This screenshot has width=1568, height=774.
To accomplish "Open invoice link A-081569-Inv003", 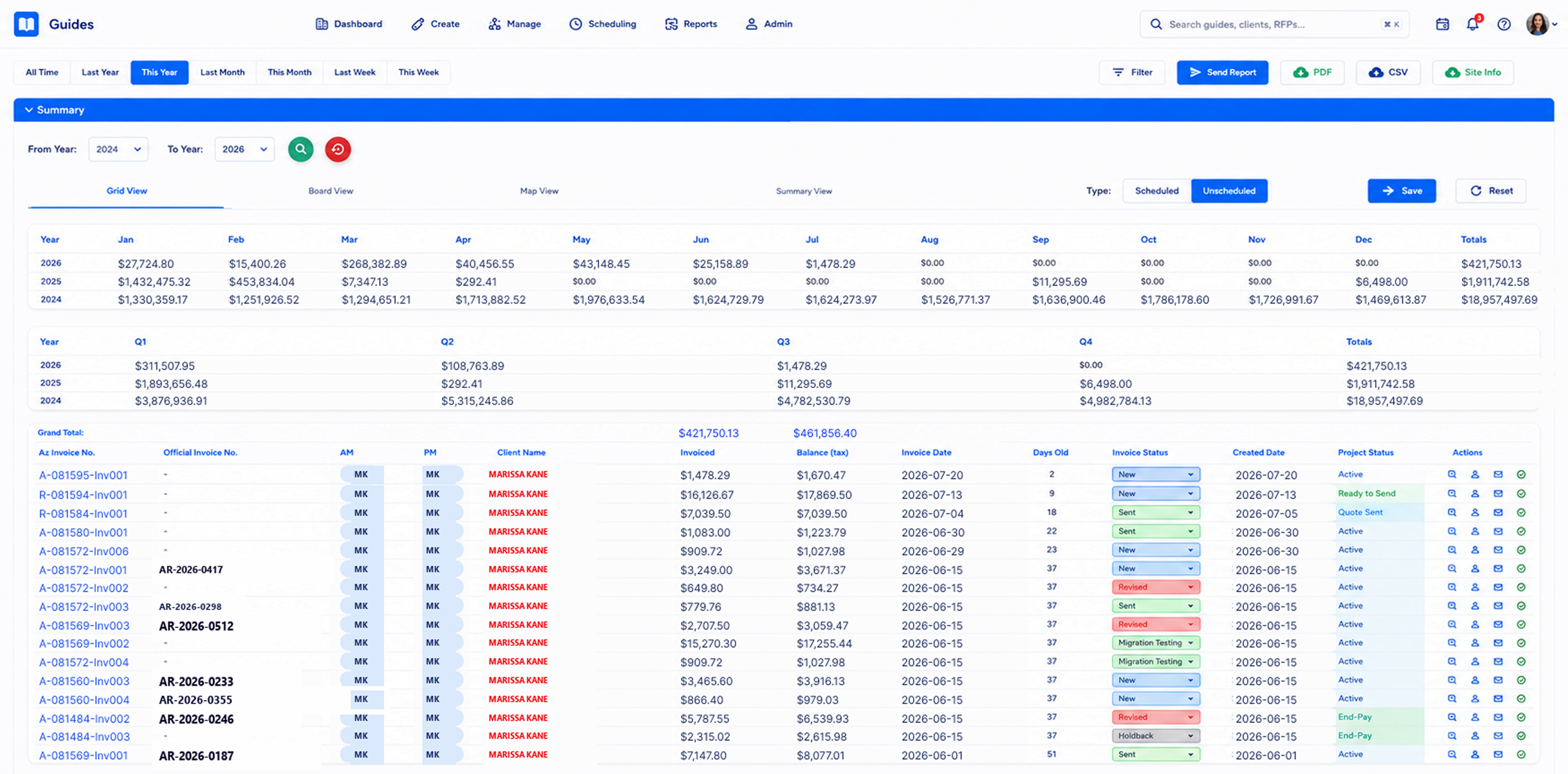I will click(84, 626).
